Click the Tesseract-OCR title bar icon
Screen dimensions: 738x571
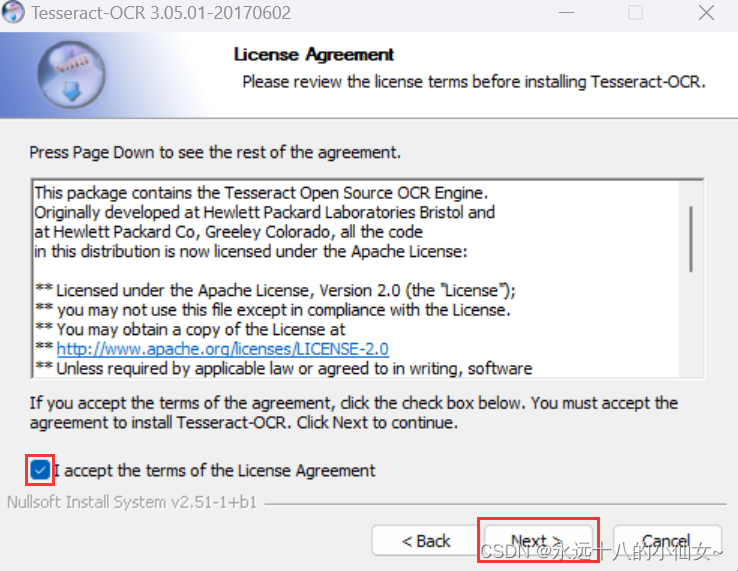tap(15, 15)
